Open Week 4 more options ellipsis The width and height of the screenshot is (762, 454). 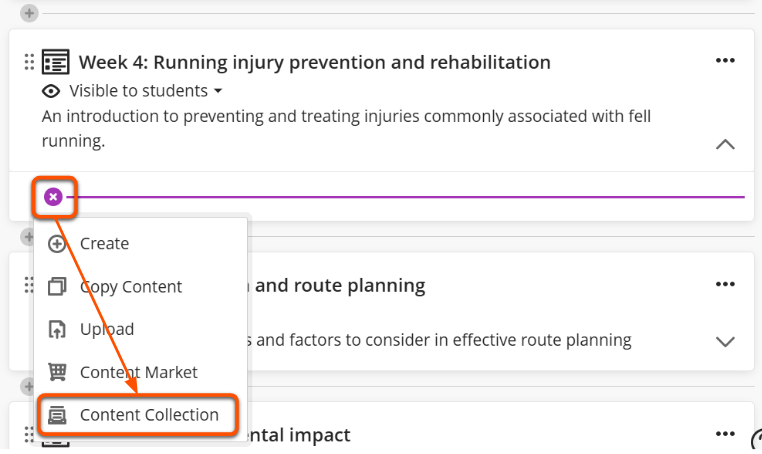[x=725, y=61]
